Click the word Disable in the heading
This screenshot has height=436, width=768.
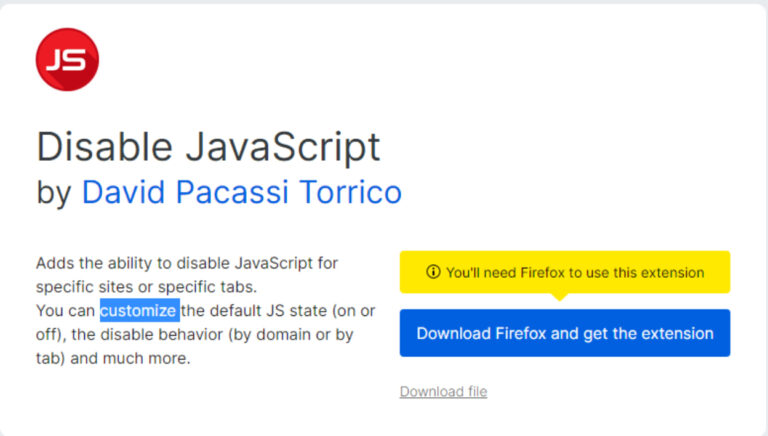coord(97,147)
